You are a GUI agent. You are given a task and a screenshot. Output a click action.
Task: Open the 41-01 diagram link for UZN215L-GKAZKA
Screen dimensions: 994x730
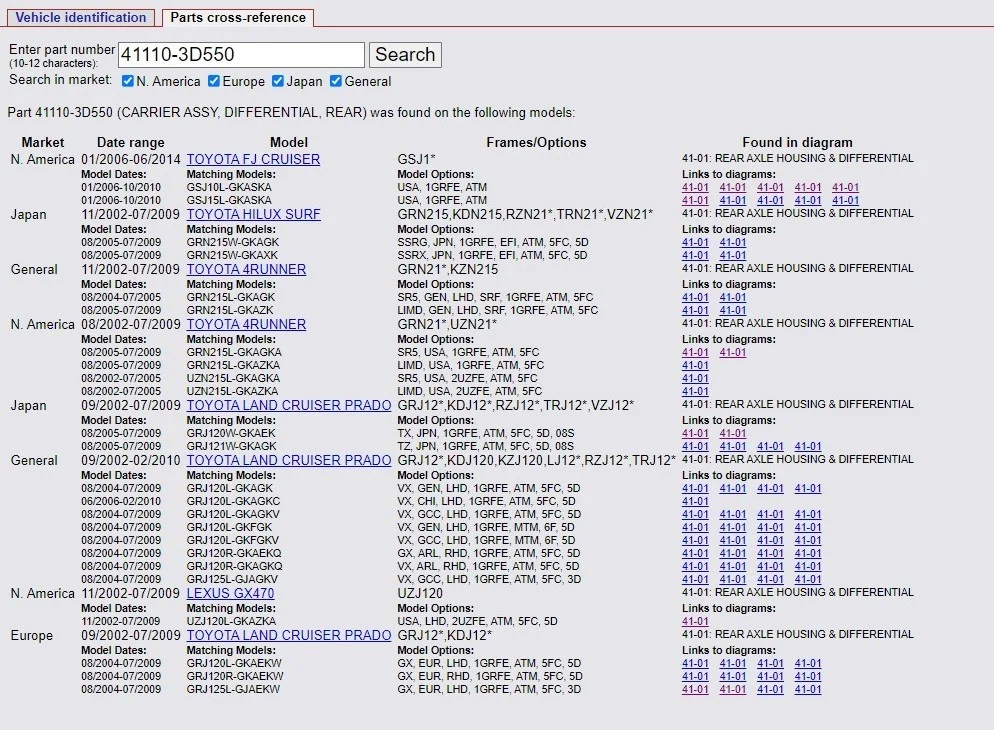tap(695, 392)
